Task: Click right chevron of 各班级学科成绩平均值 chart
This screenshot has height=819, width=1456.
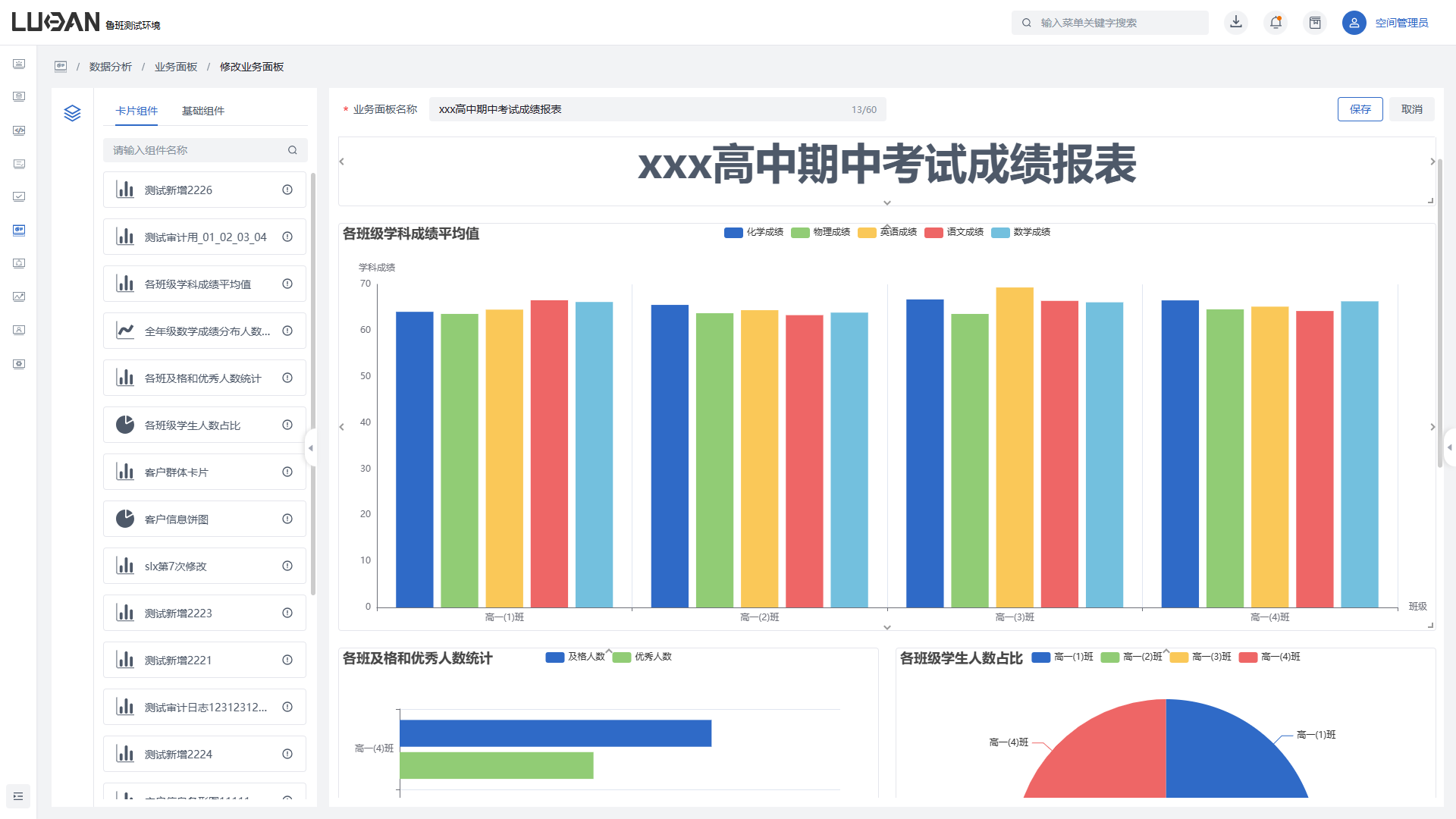Action: point(1432,427)
